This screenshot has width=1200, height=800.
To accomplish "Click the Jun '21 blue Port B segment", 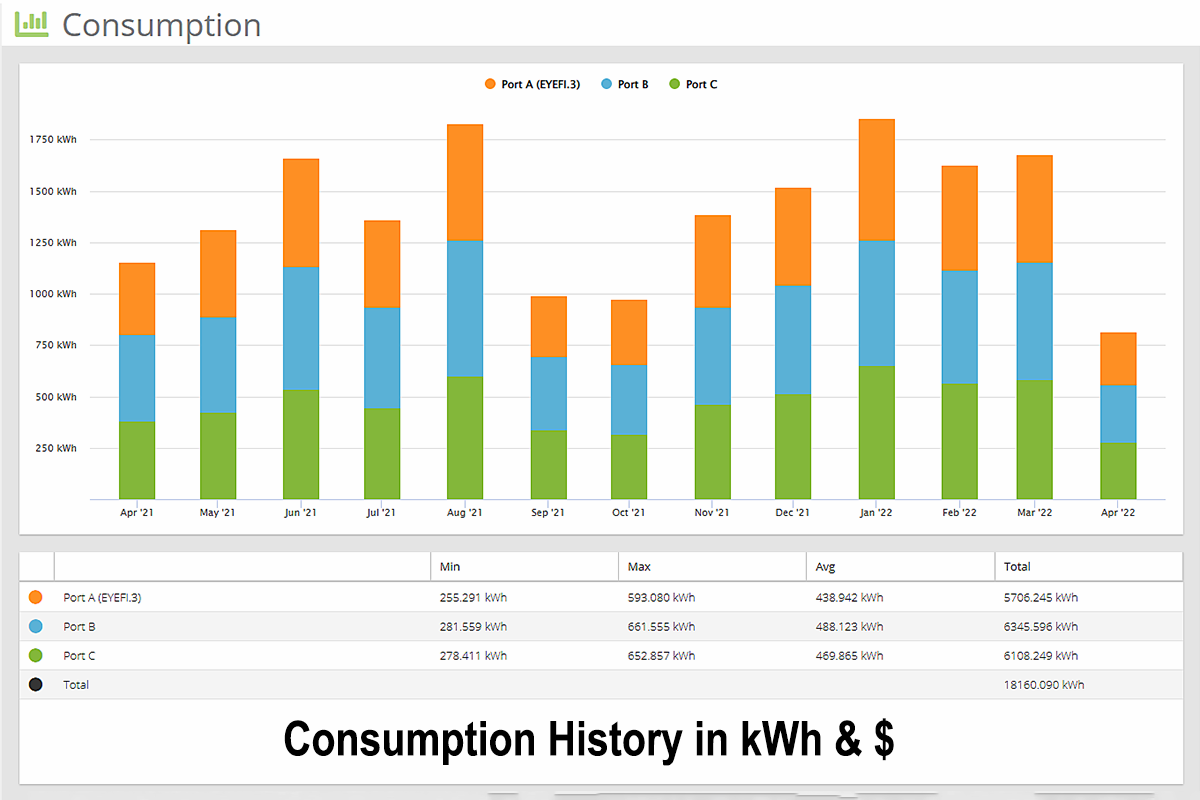I will (301, 328).
